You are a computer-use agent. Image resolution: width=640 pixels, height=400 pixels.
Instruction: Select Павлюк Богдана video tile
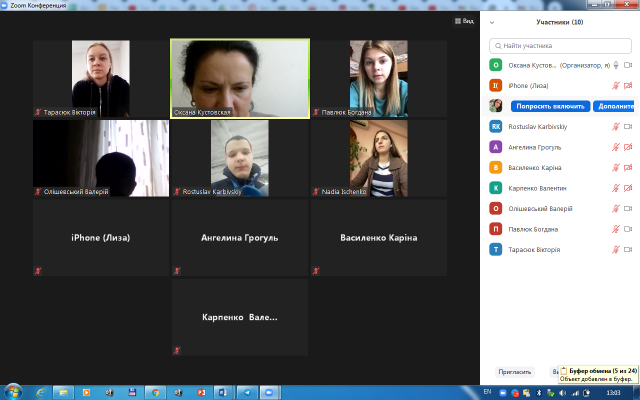(379, 78)
